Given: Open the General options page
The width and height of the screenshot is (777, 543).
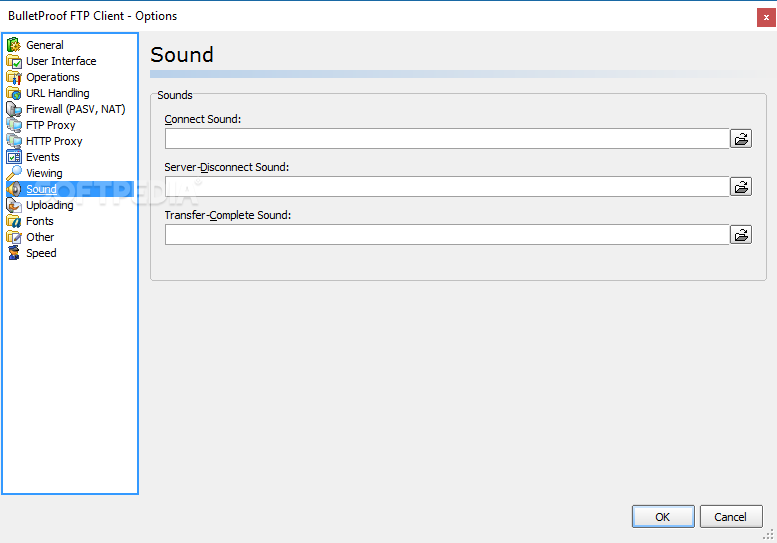Looking at the screenshot, I should 45,45.
